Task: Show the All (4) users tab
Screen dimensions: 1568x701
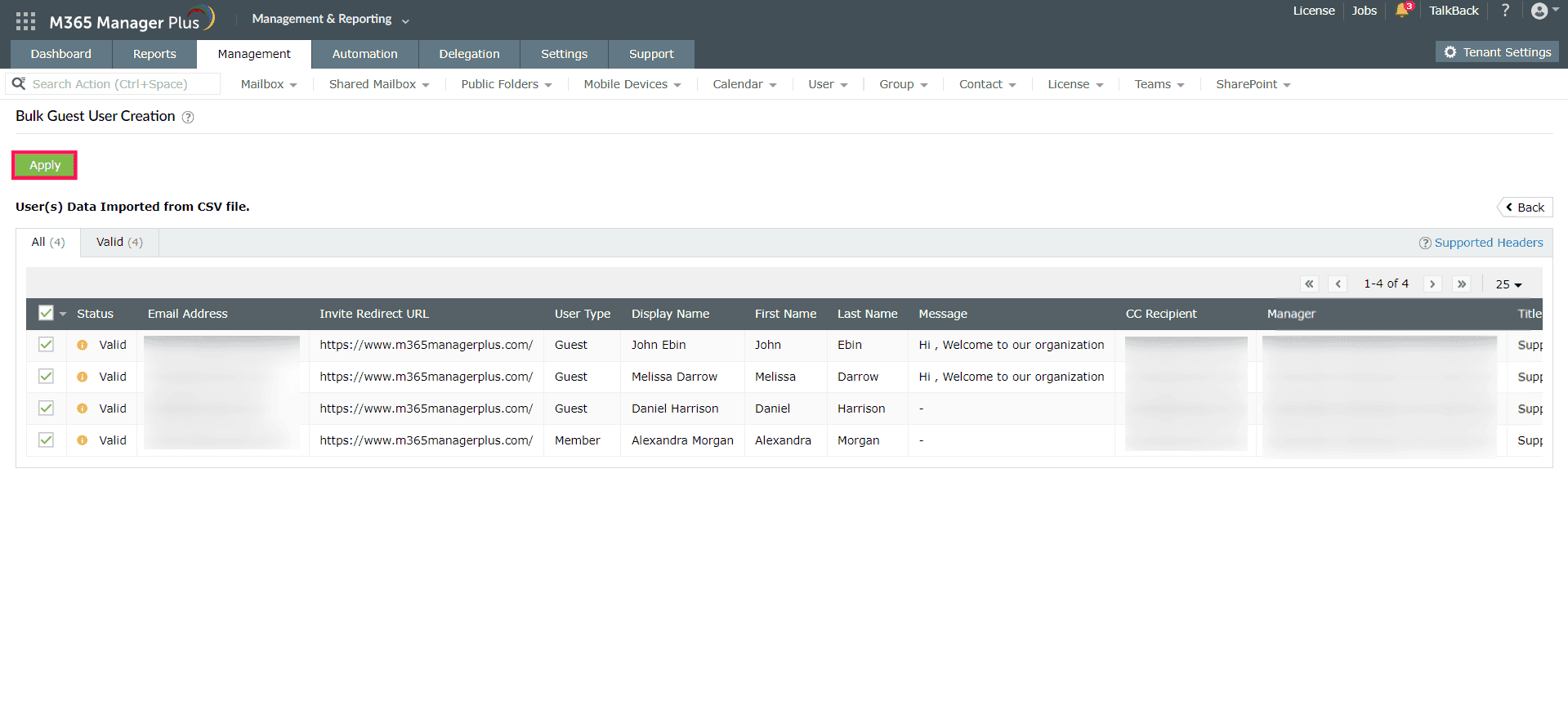Action: pyautogui.click(x=48, y=242)
